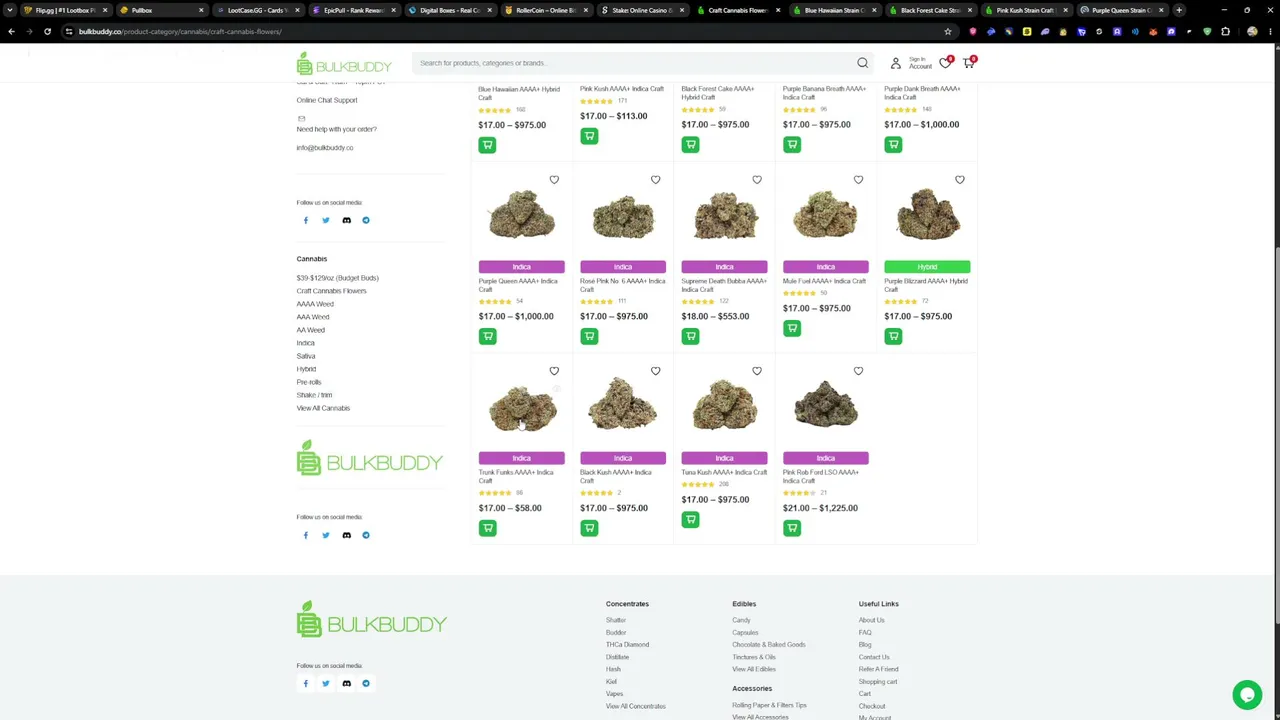The height and width of the screenshot is (720, 1280).
Task: Switch to the RollerCoin browser tab
Action: [545, 10]
